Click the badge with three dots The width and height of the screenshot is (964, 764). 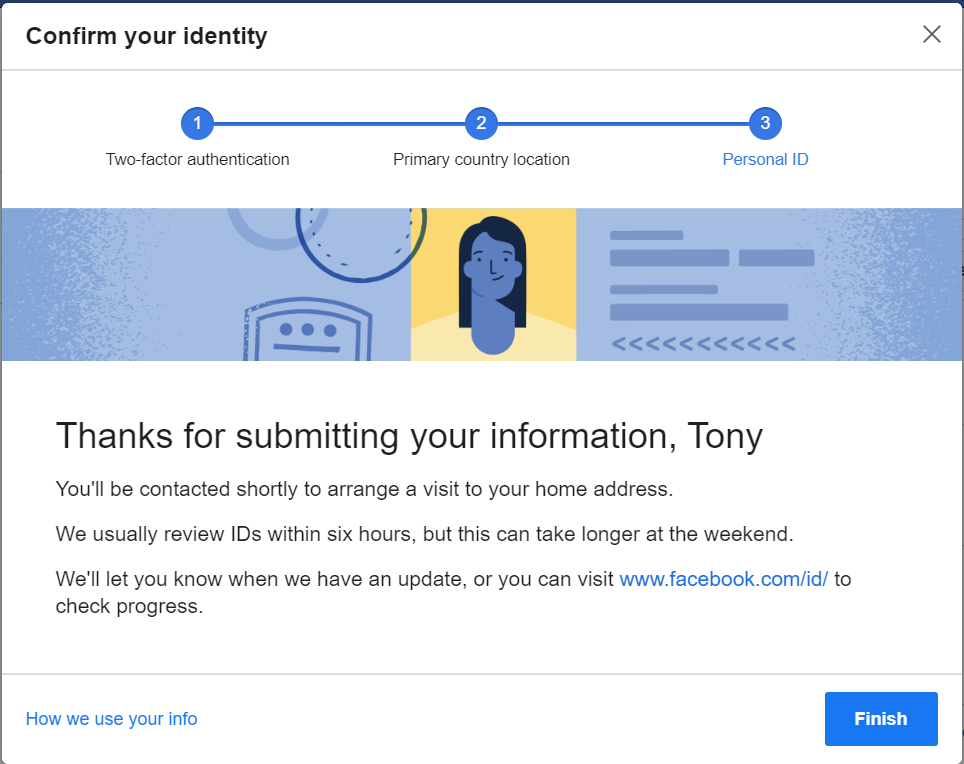pyautogui.click(x=307, y=332)
